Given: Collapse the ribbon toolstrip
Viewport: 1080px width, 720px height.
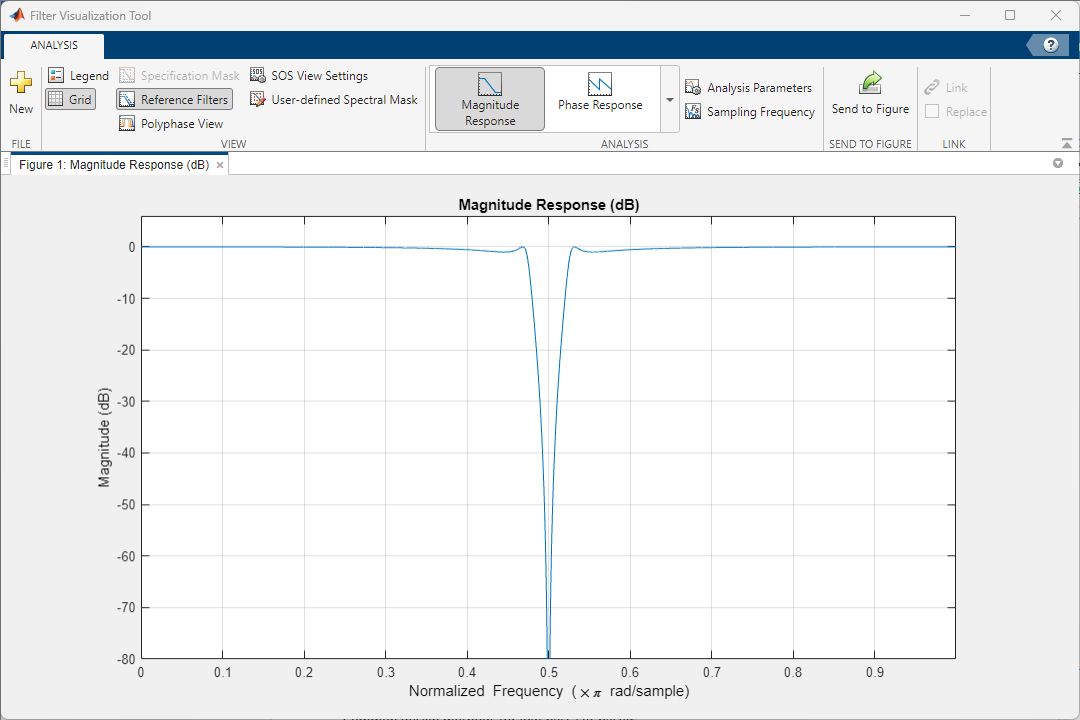Looking at the screenshot, I should pos(1066,143).
